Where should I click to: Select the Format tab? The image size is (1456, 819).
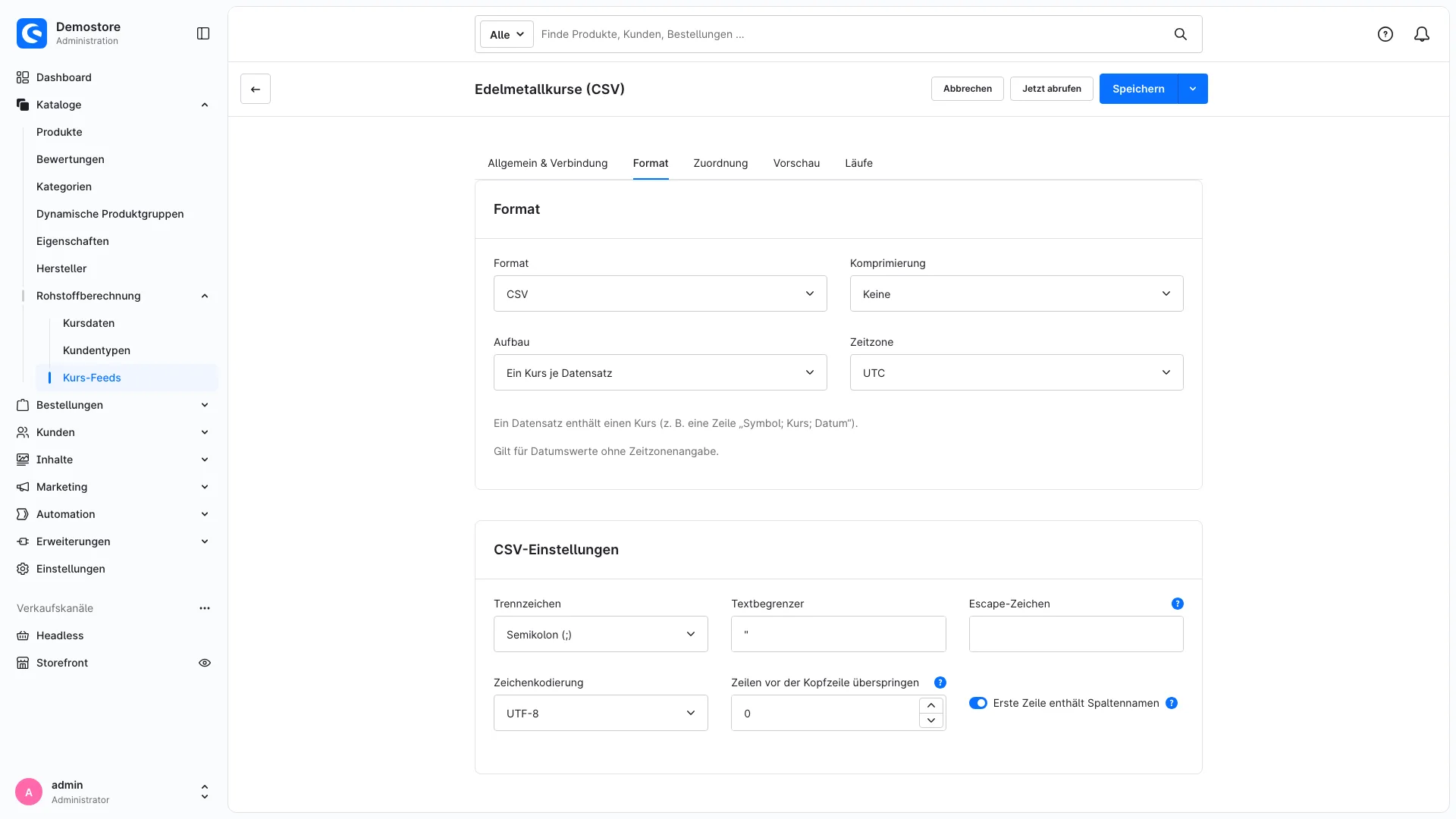(x=651, y=163)
